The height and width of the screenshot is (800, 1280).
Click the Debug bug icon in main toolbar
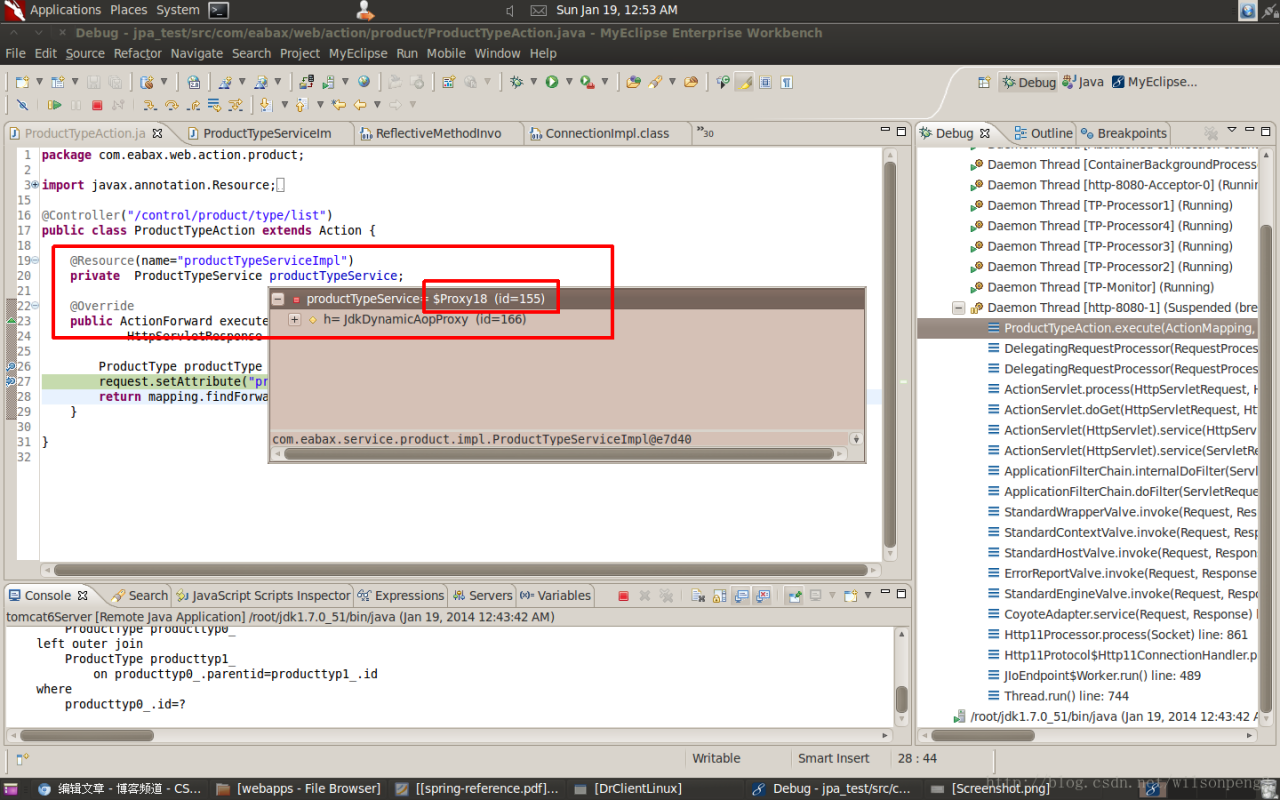coord(517,82)
